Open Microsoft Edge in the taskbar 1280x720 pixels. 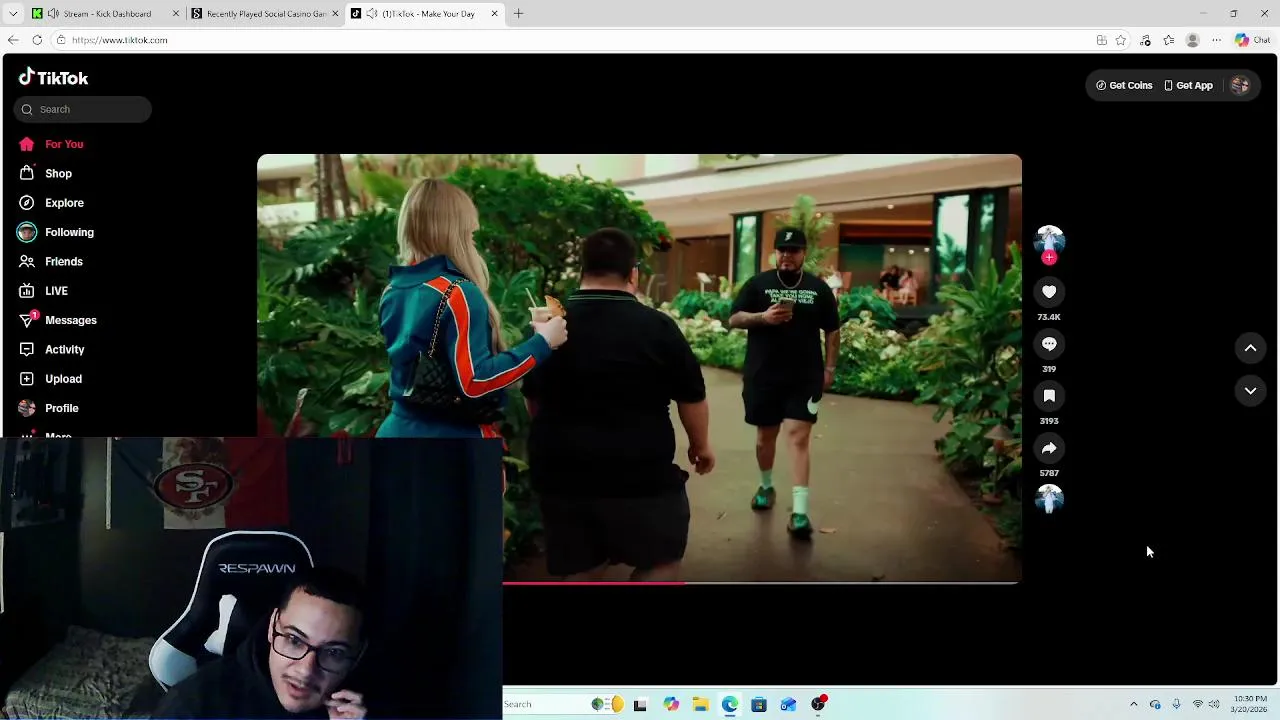pyautogui.click(x=730, y=704)
